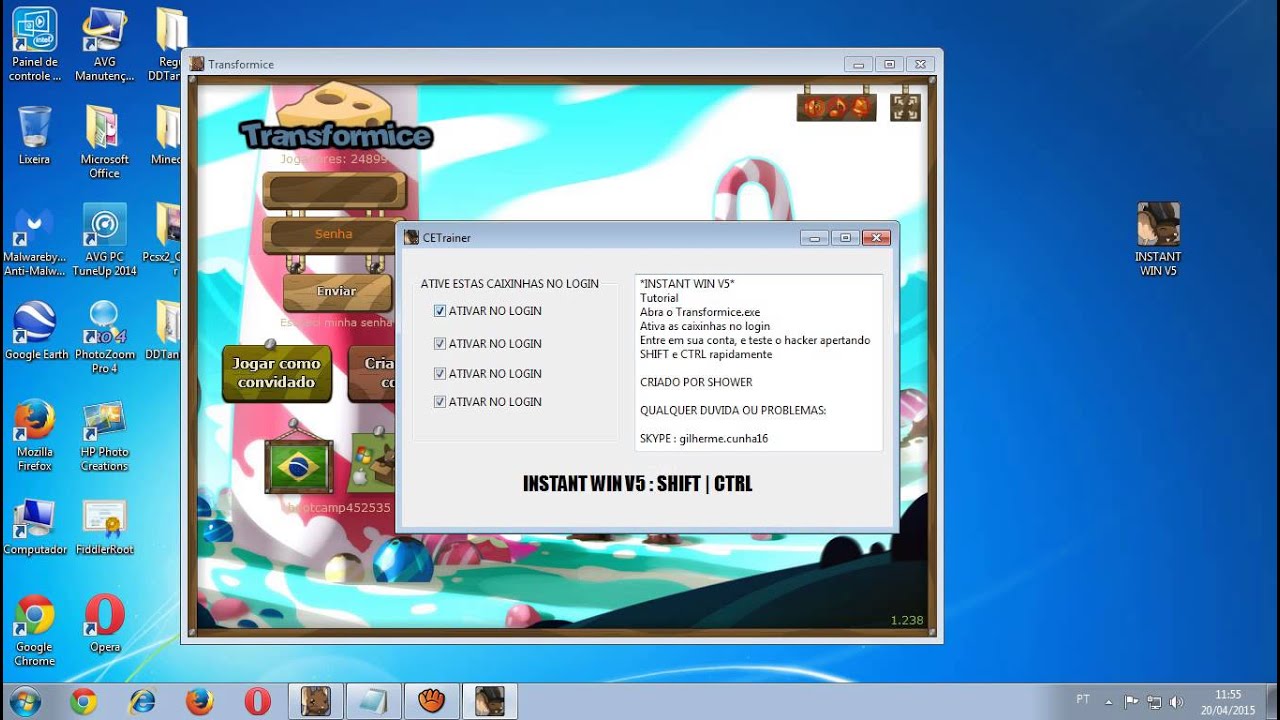Maximize the CETrainer window
Image resolution: width=1280 pixels, height=720 pixels.
(845, 238)
